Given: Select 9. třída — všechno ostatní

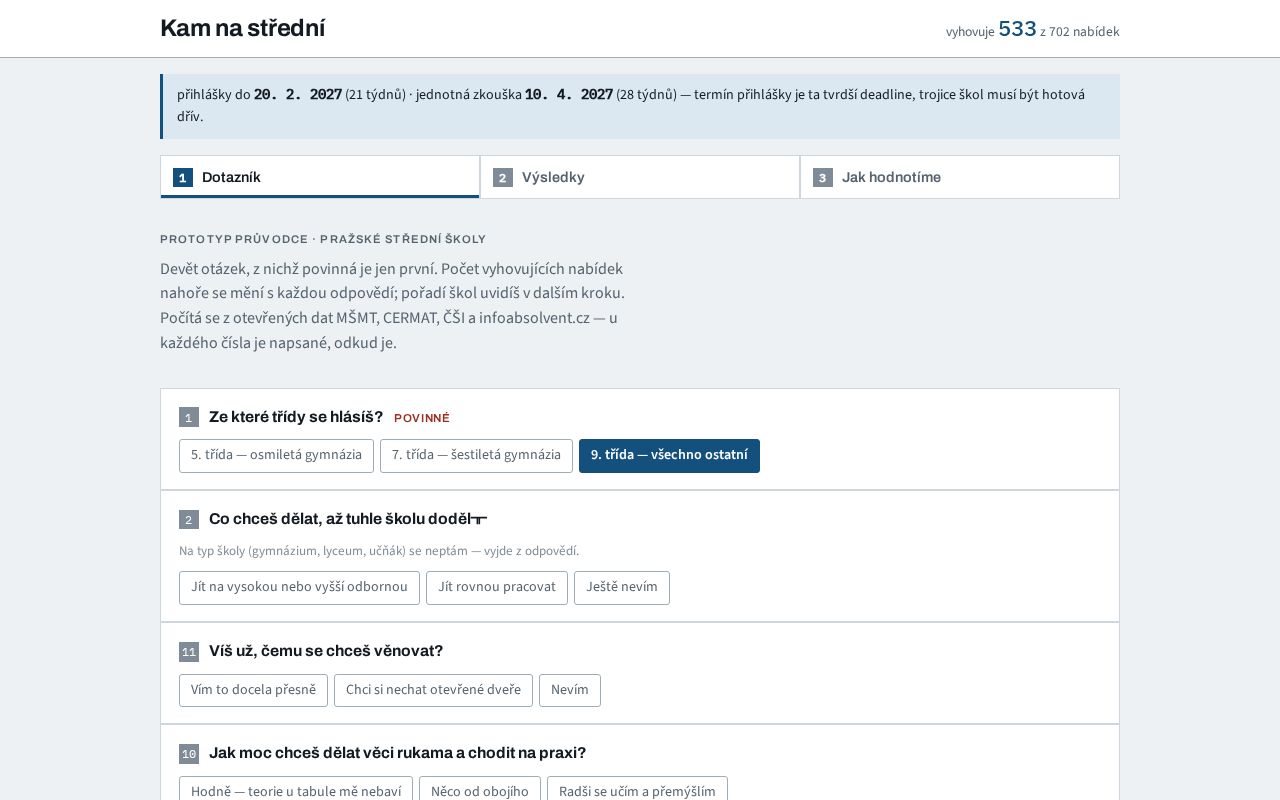Looking at the screenshot, I should pyautogui.click(x=669, y=456).
